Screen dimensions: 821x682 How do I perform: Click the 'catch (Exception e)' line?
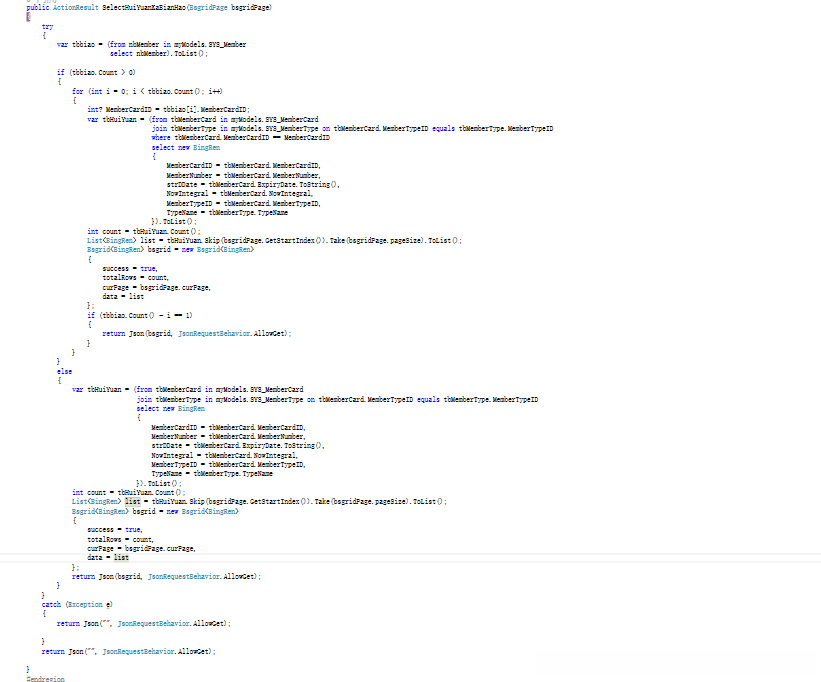77,605
